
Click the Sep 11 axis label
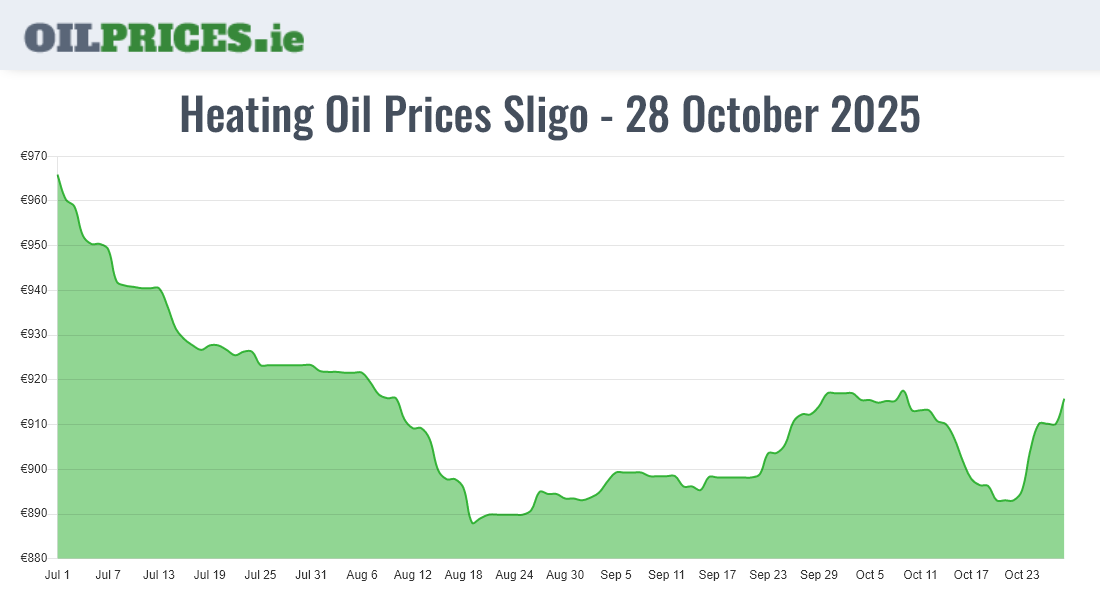(x=666, y=575)
